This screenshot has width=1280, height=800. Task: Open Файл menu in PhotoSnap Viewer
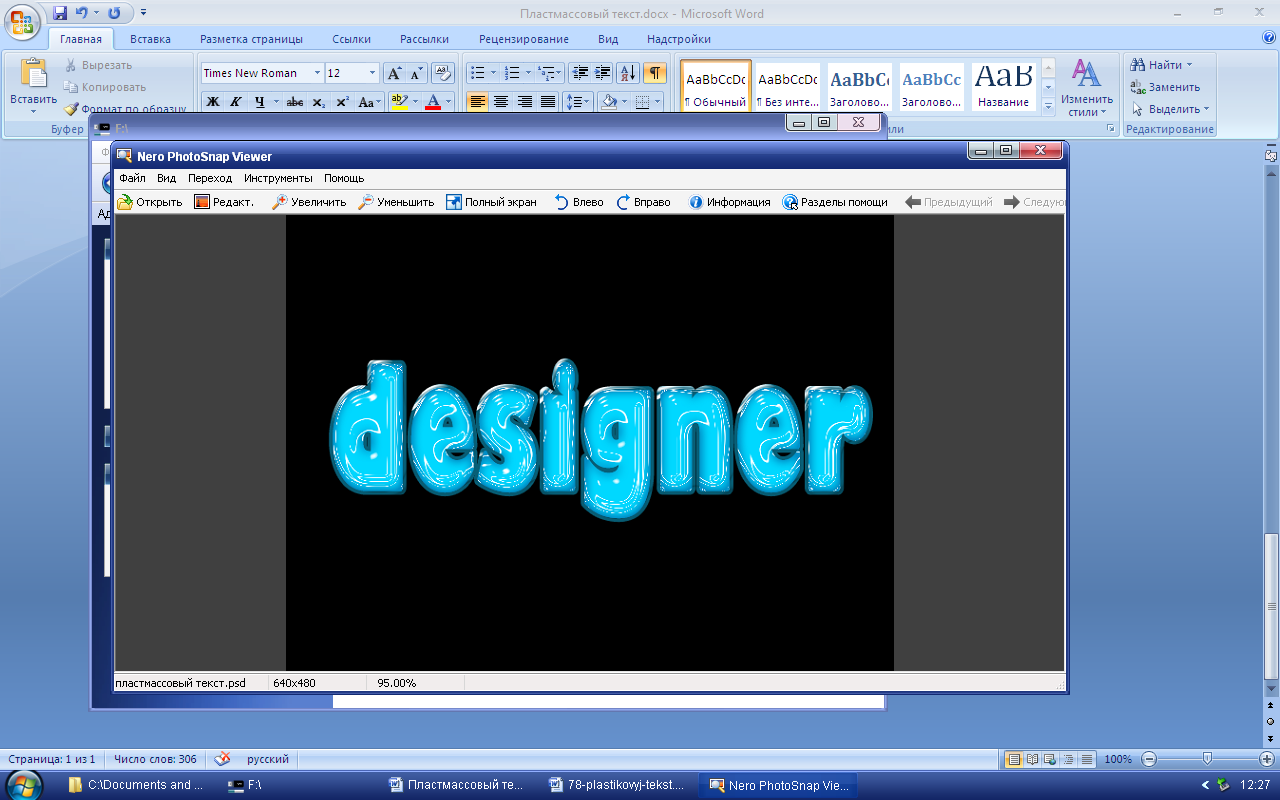(132, 178)
